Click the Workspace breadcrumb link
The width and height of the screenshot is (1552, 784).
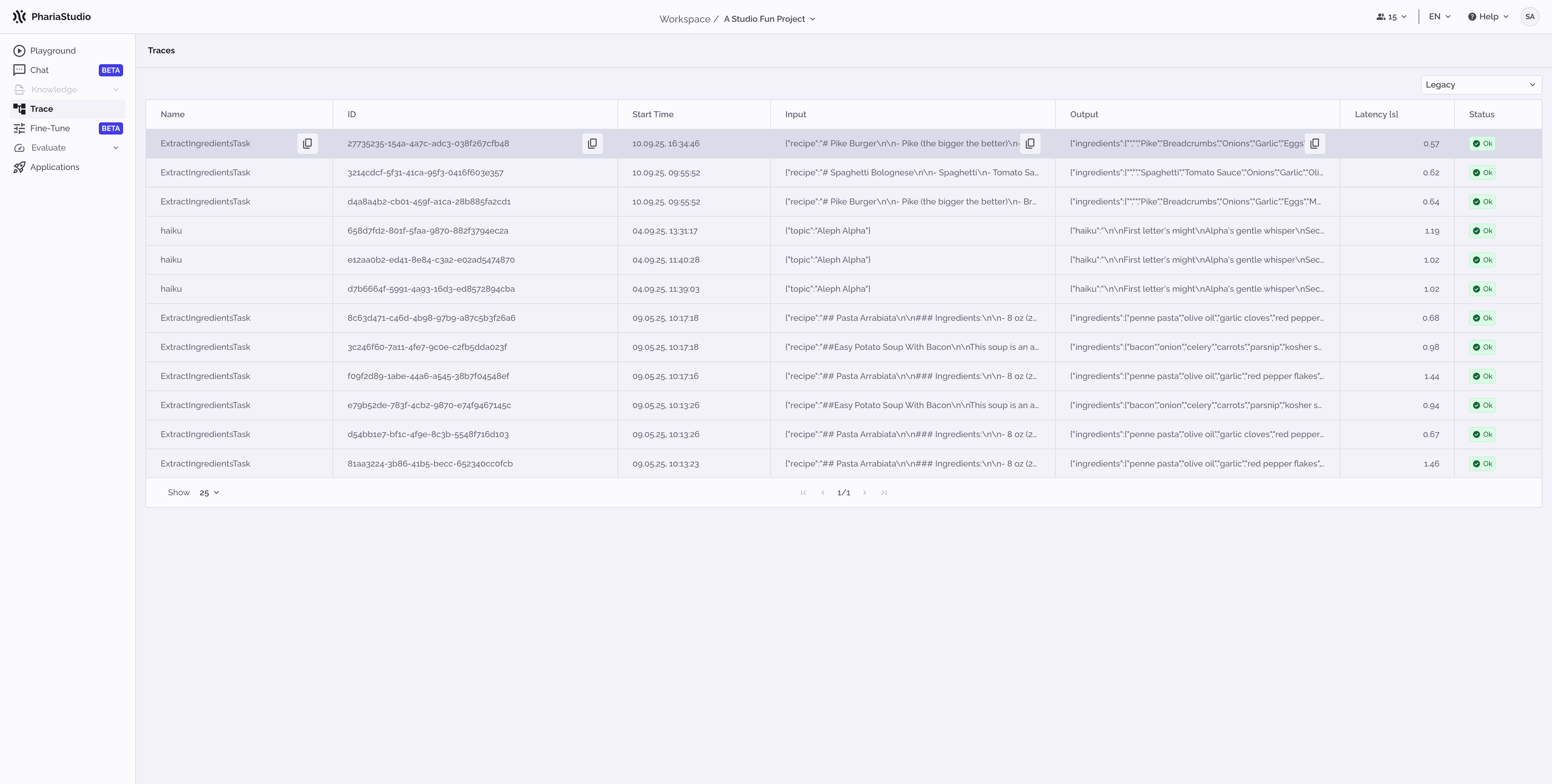click(684, 19)
